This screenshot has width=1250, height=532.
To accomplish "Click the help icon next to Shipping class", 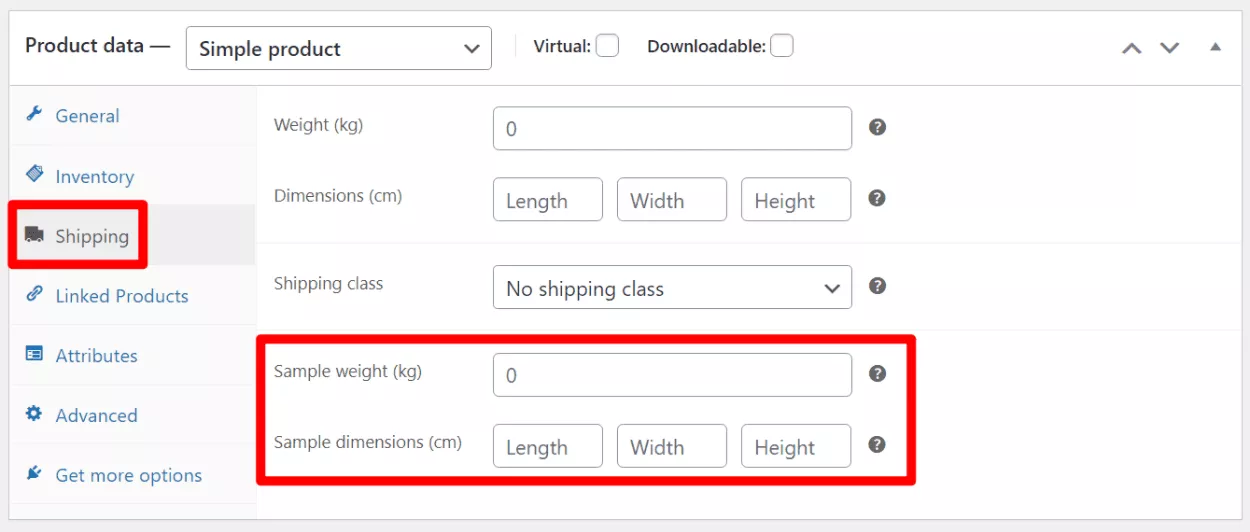I will (x=877, y=286).
